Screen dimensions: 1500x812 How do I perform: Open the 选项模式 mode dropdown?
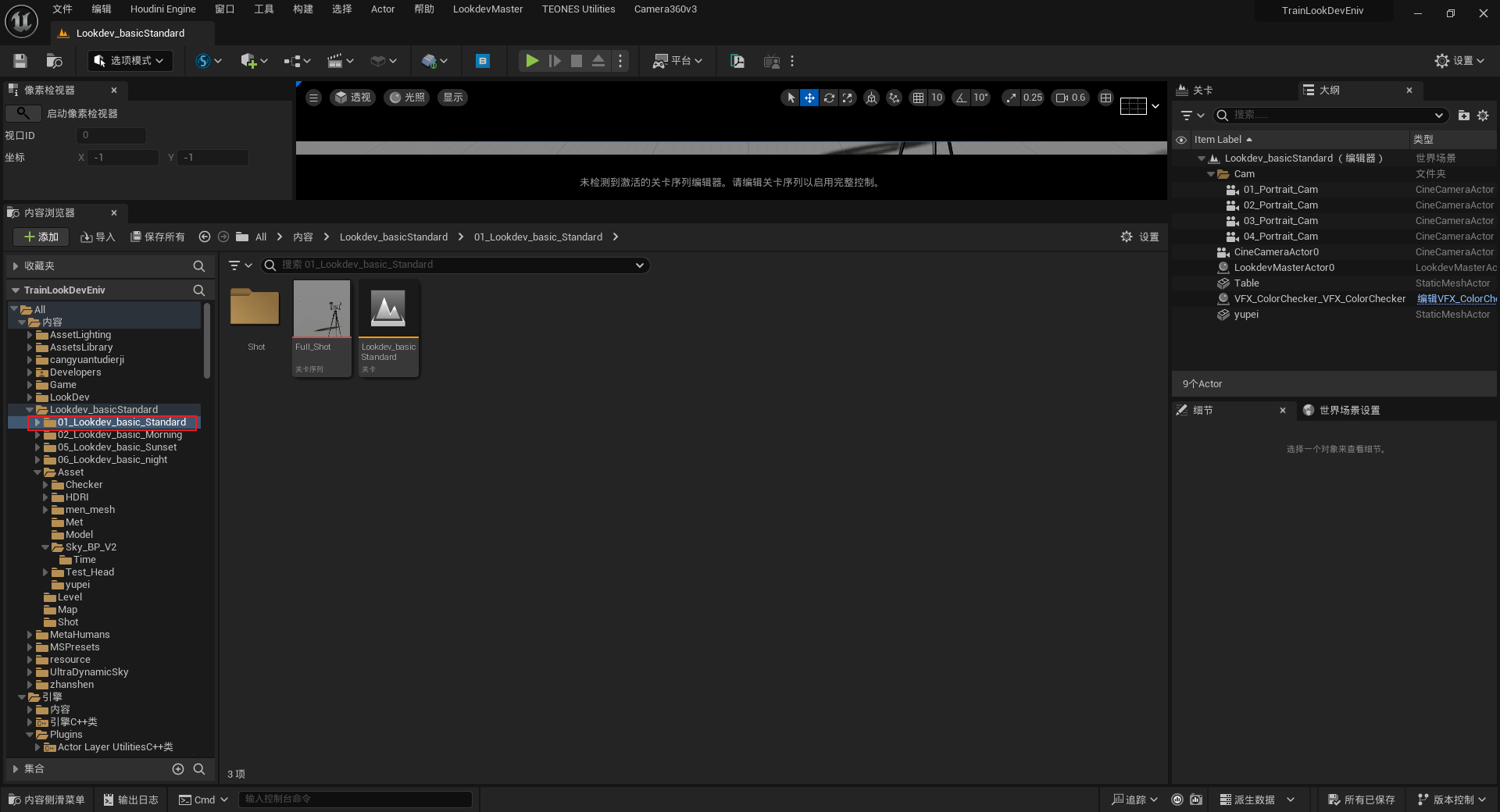tap(130, 61)
